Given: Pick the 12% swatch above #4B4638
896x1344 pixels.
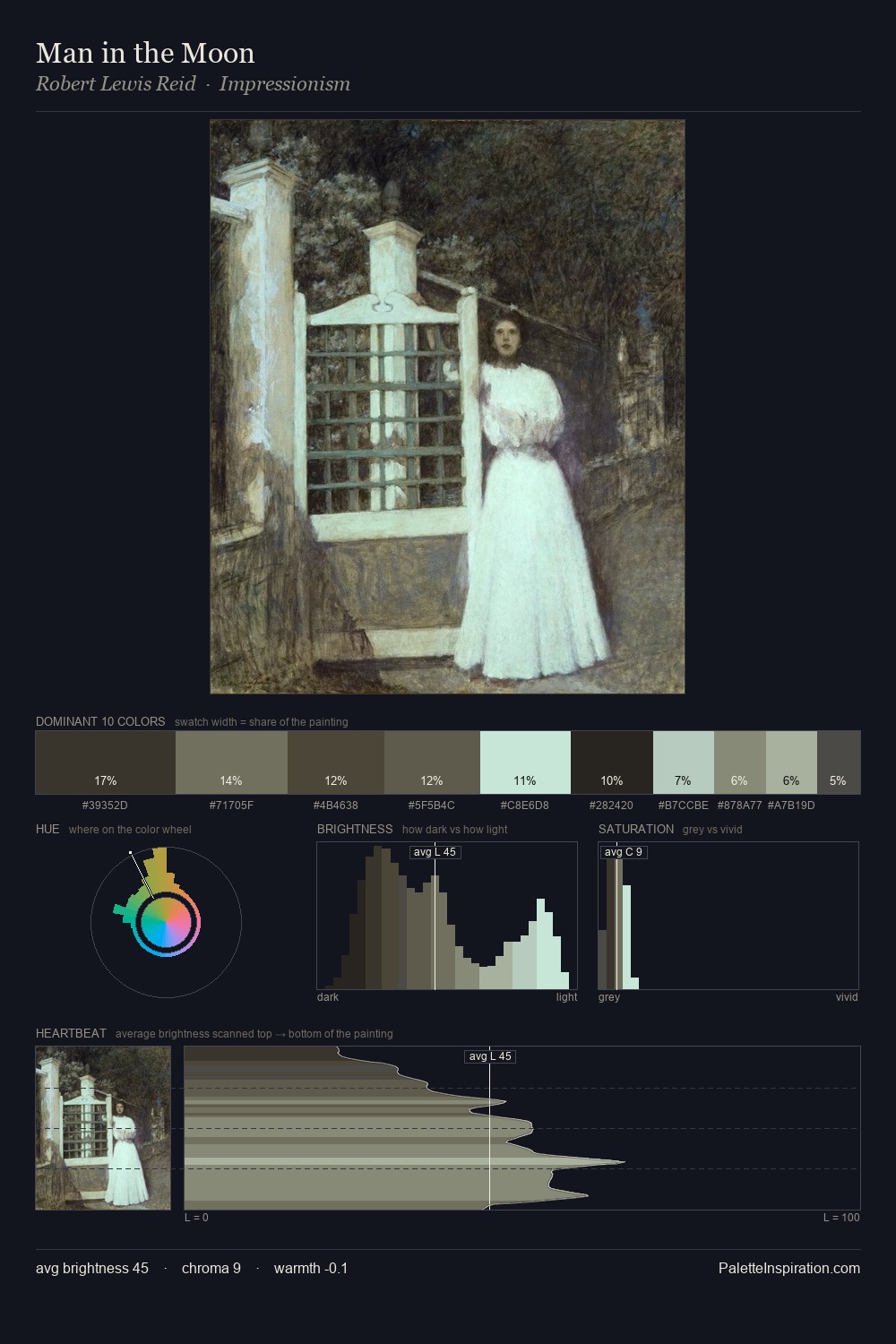Looking at the screenshot, I should (336, 762).
